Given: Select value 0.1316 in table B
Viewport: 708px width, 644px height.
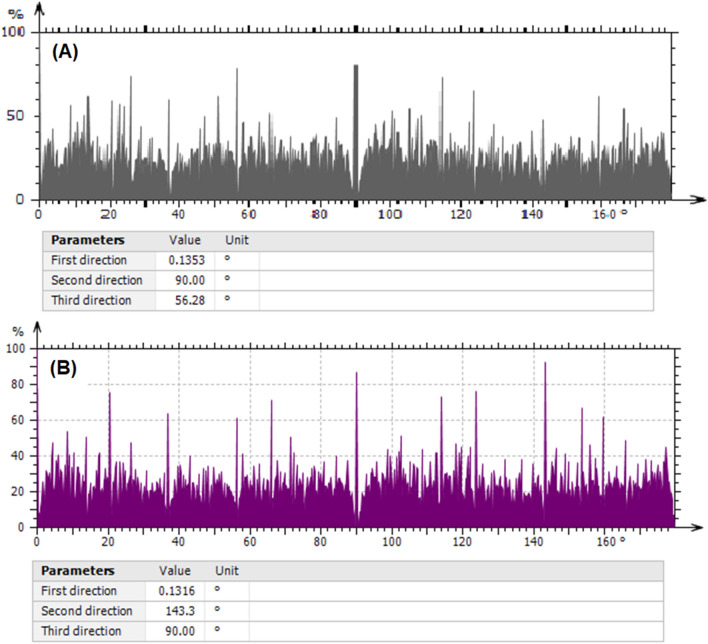Looking at the screenshot, I should click(177, 591).
